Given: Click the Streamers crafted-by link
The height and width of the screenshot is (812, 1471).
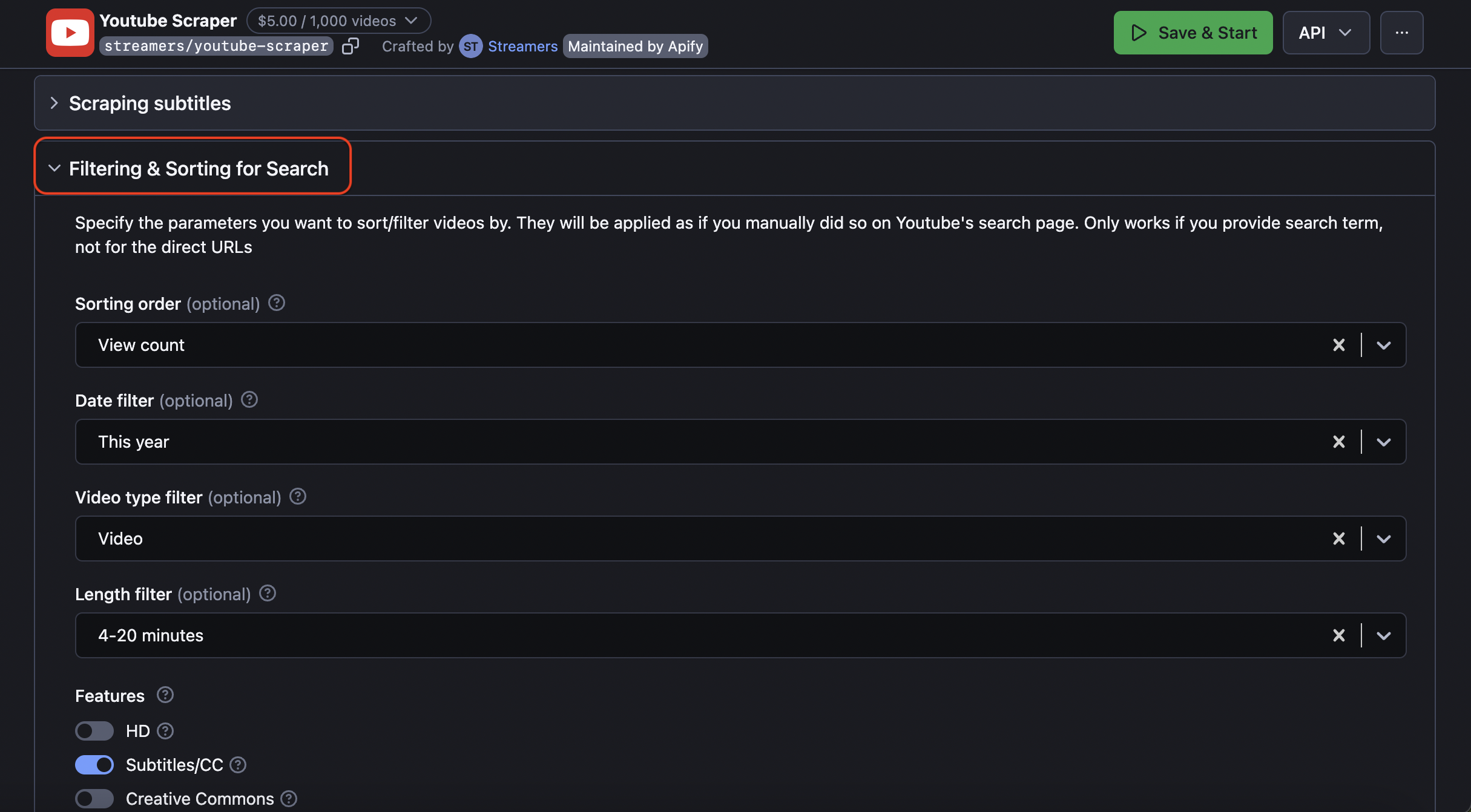Looking at the screenshot, I should pos(523,46).
